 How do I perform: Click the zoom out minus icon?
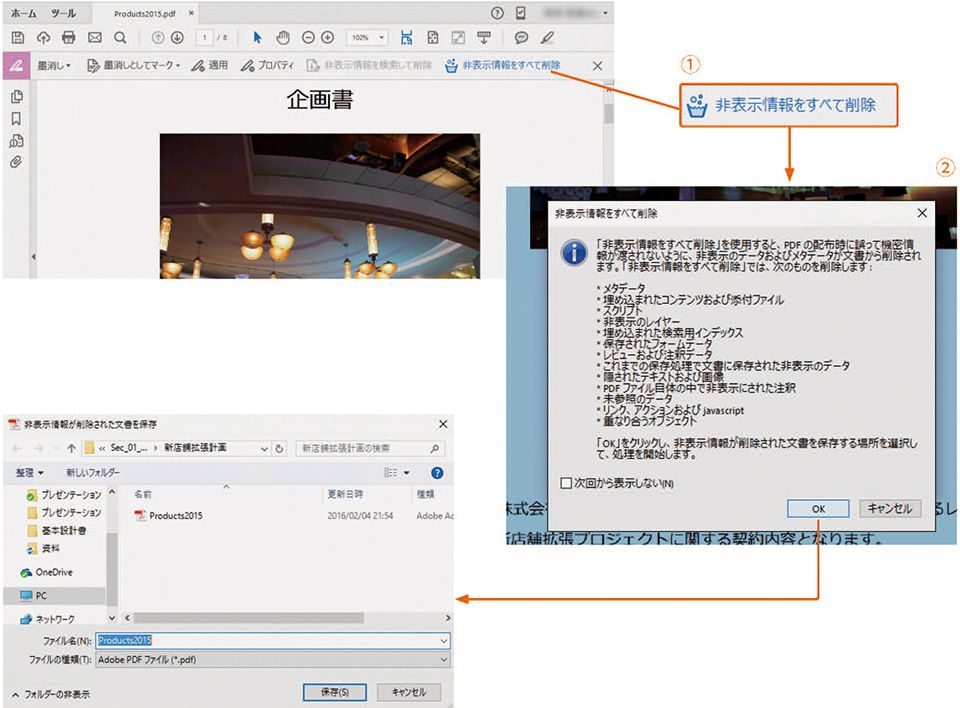pyautogui.click(x=309, y=38)
